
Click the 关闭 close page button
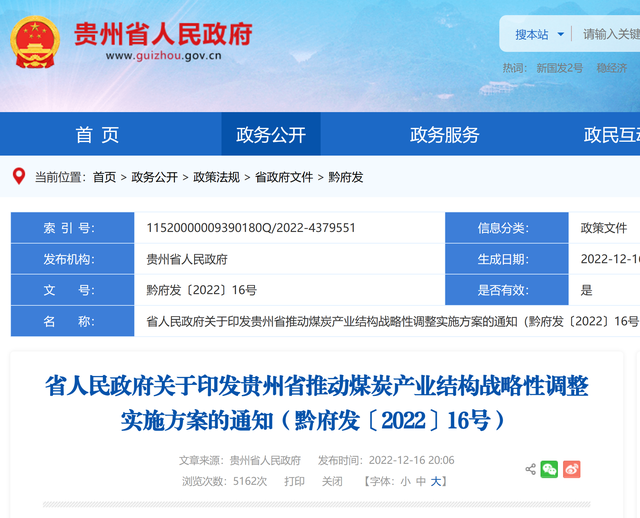point(332,481)
